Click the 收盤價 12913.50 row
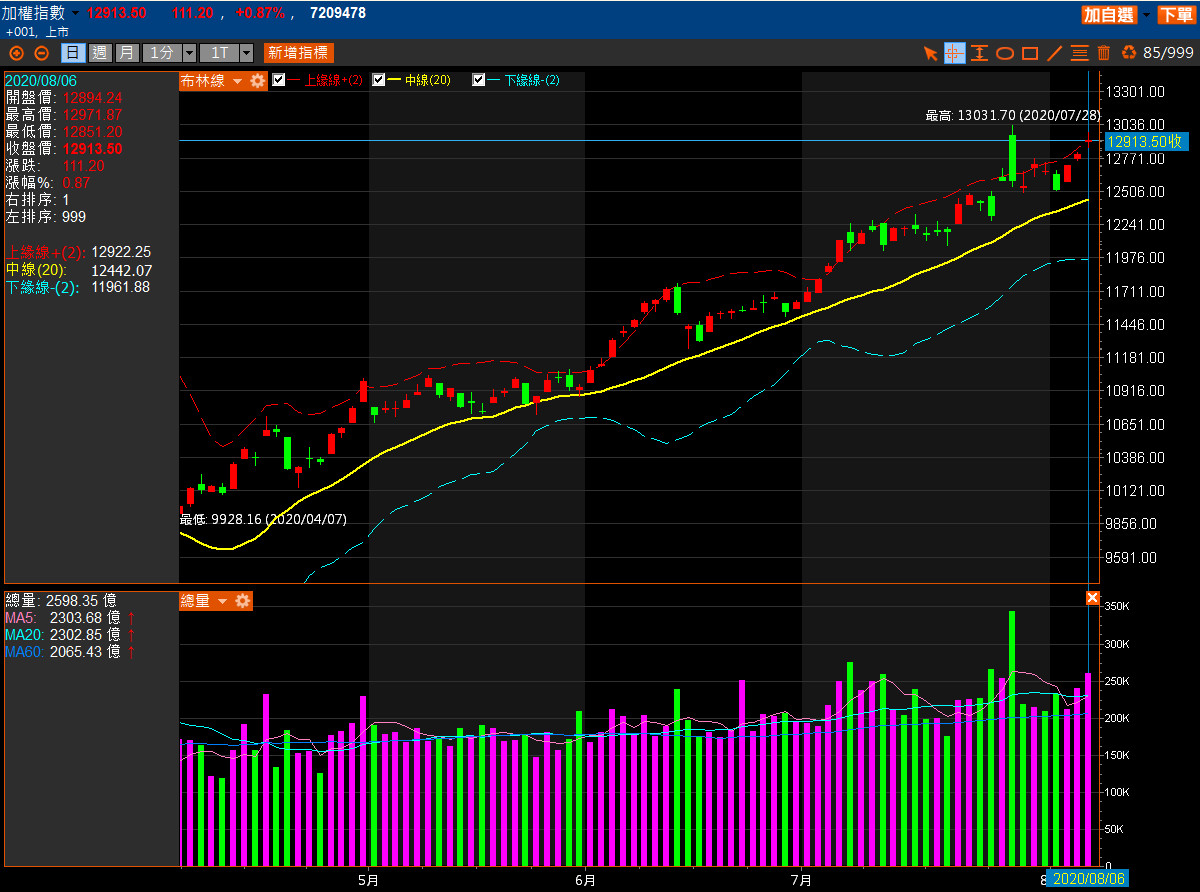 click(64, 148)
